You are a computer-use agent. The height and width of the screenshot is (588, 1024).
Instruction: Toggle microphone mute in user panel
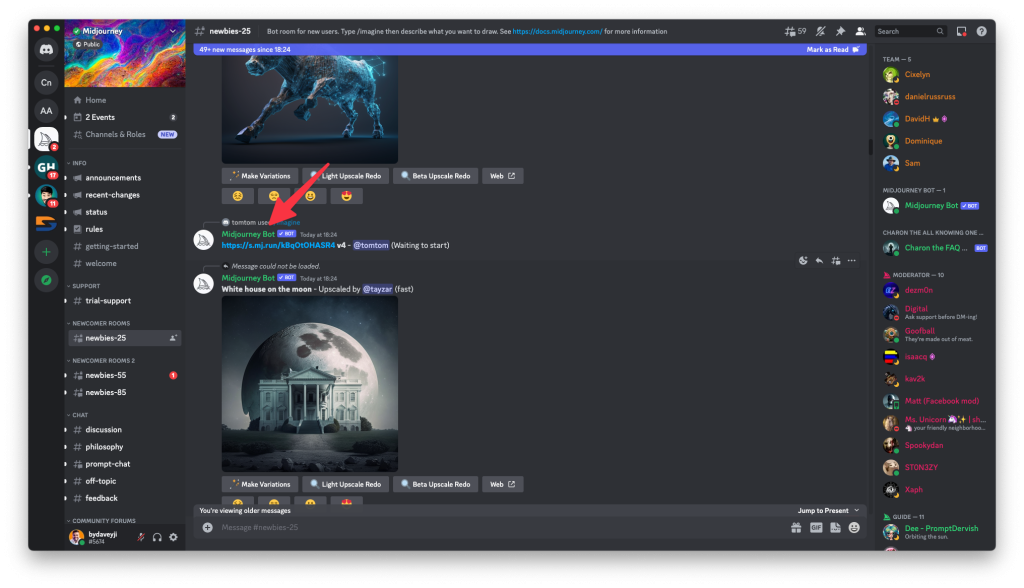pos(140,537)
